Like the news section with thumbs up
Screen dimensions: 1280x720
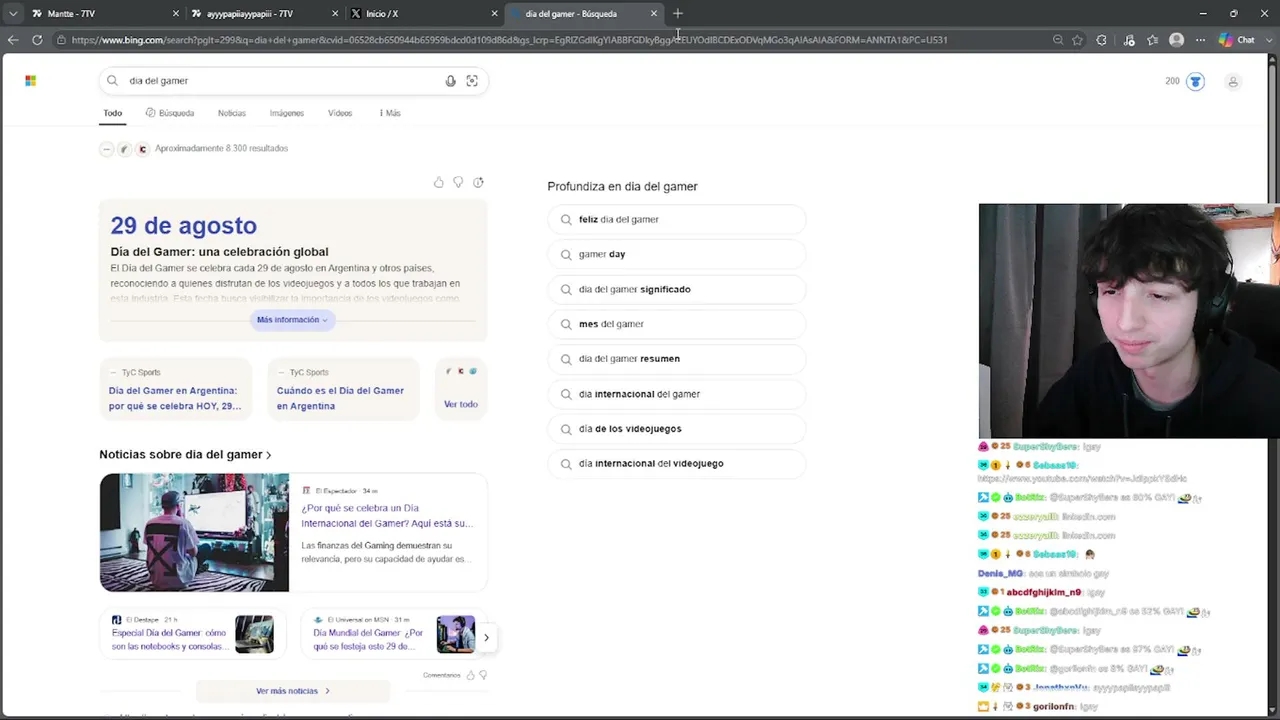coord(470,675)
